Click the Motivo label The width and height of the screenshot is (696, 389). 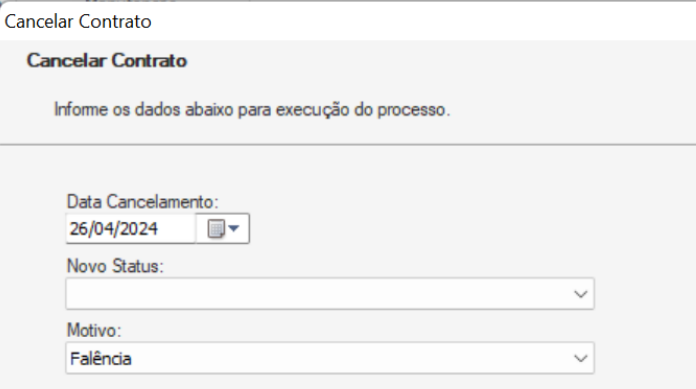coord(94,330)
